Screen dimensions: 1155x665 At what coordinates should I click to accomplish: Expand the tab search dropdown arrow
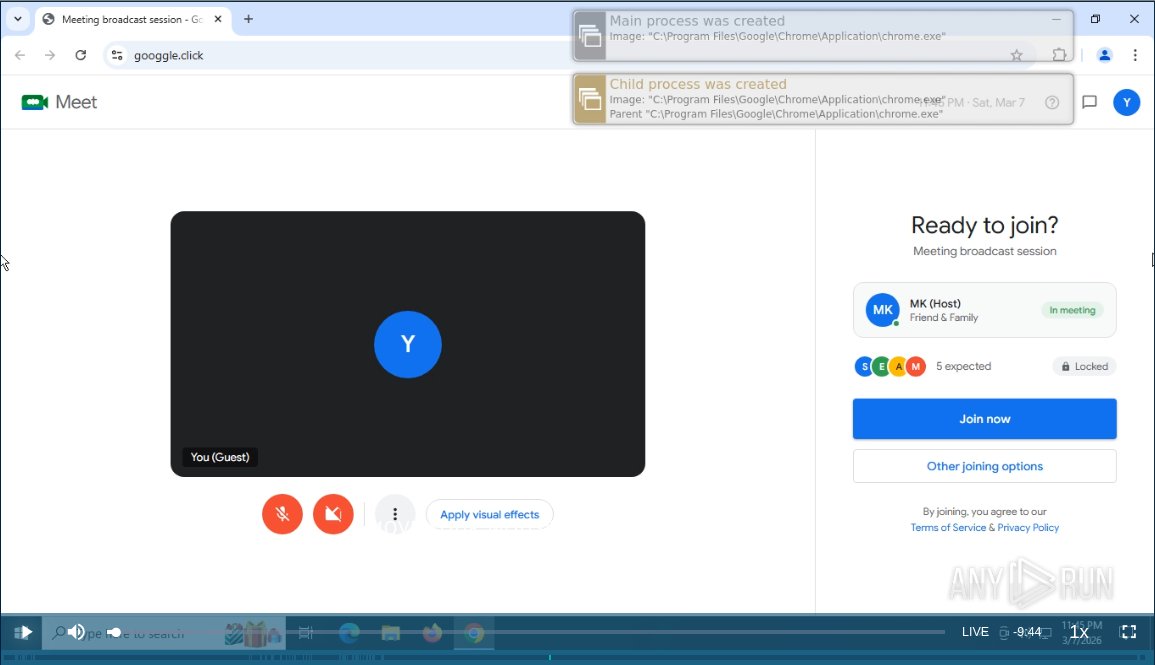pos(18,19)
